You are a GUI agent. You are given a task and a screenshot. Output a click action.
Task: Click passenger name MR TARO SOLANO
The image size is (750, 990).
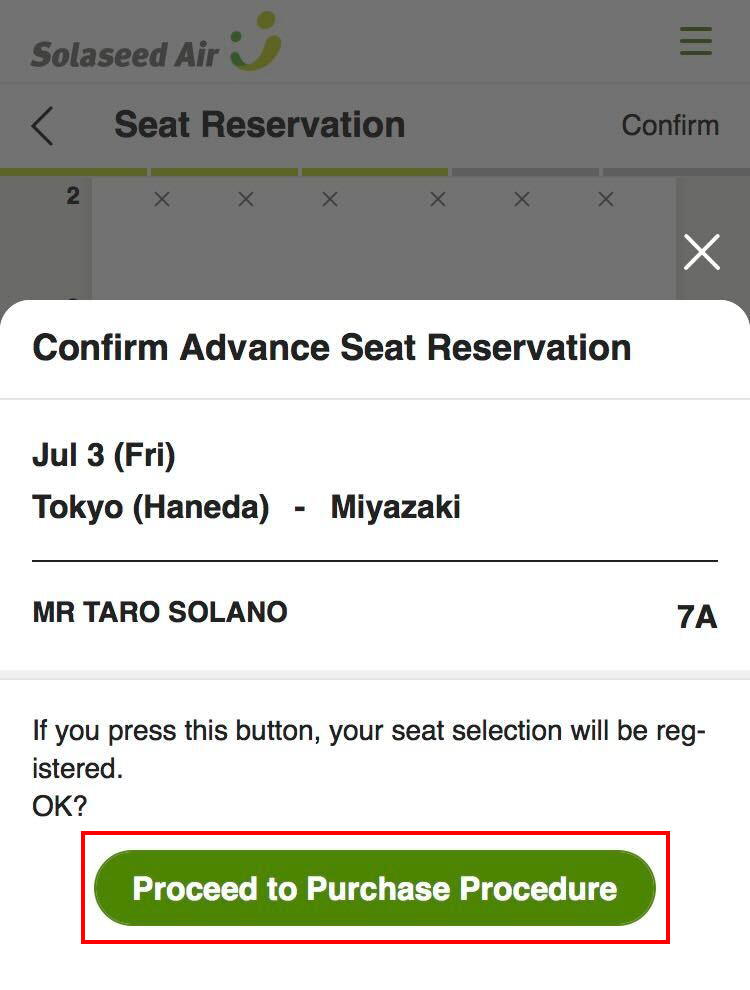[x=160, y=612]
